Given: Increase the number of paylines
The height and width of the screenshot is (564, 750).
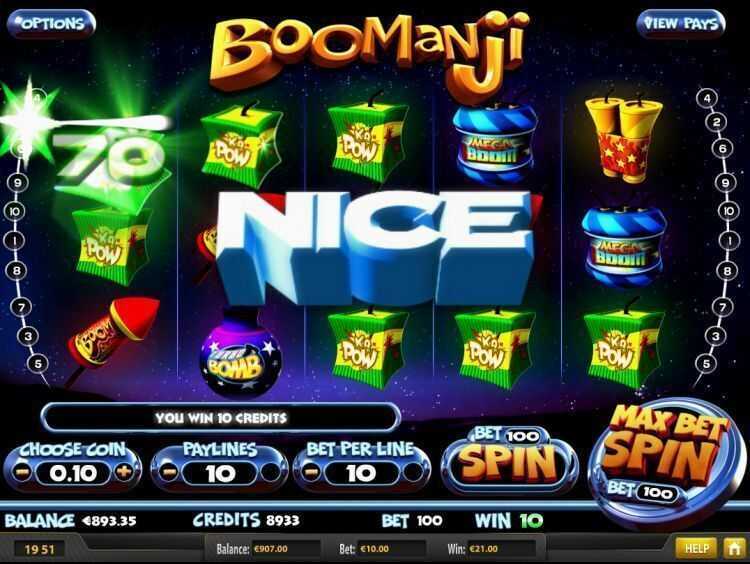Looking at the screenshot, I should (x=271, y=473).
